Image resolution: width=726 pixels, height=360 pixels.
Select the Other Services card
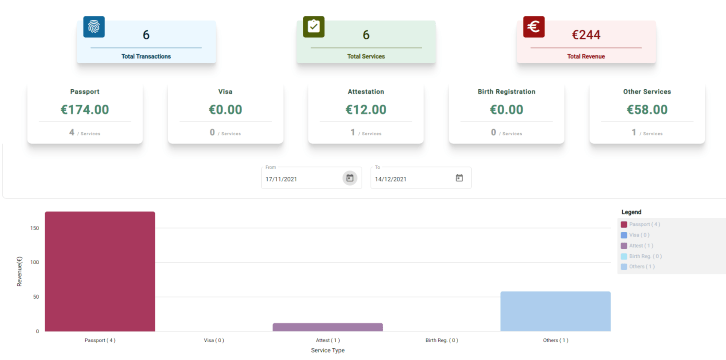coord(647,113)
